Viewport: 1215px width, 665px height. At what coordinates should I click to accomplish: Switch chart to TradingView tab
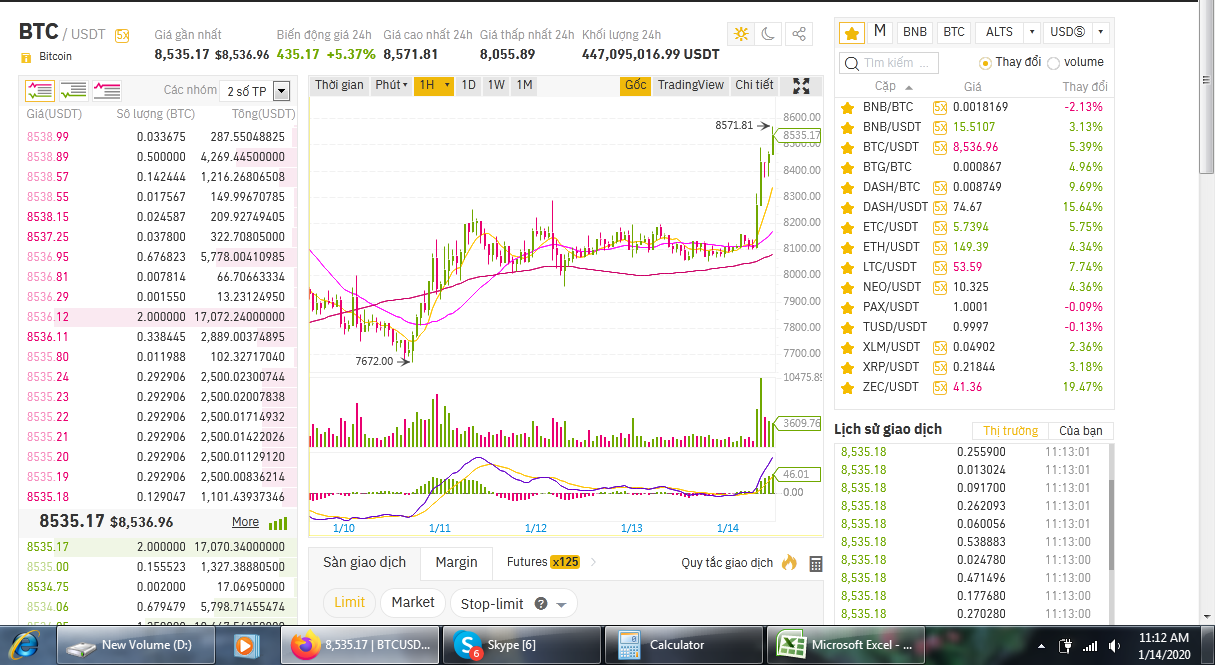tap(690, 85)
